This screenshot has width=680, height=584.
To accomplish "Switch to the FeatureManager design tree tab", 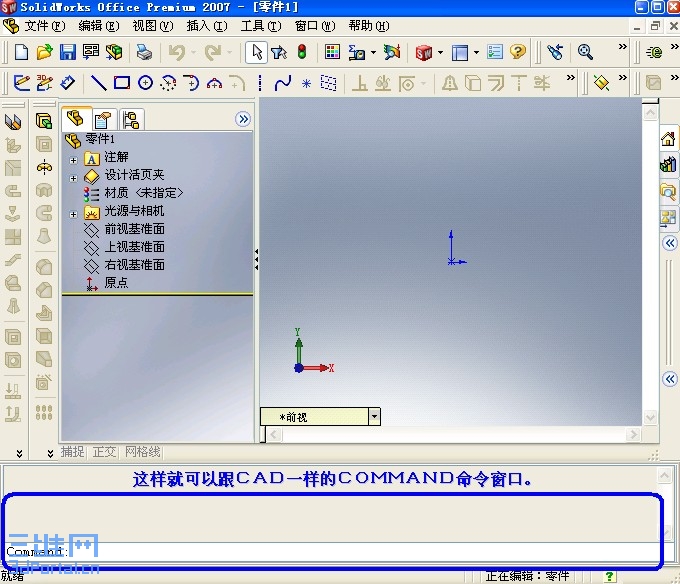I will [x=76, y=118].
